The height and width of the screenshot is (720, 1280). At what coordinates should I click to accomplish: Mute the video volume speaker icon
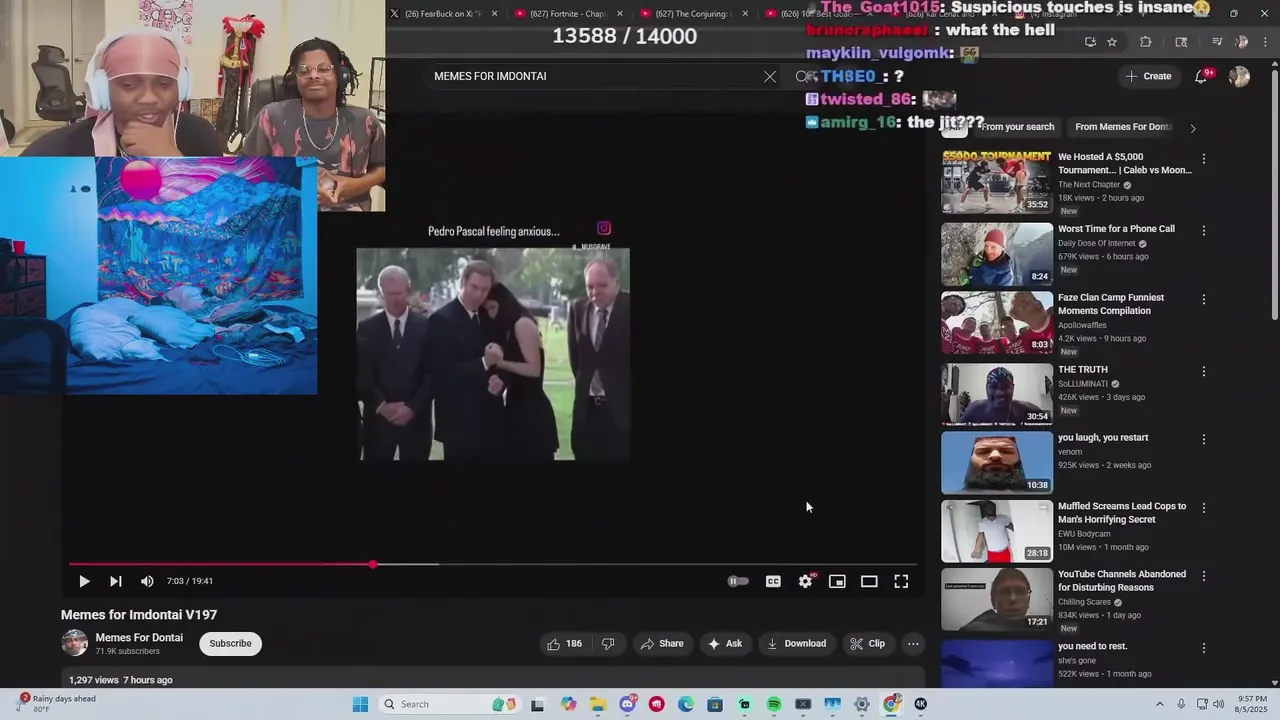[x=147, y=581]
